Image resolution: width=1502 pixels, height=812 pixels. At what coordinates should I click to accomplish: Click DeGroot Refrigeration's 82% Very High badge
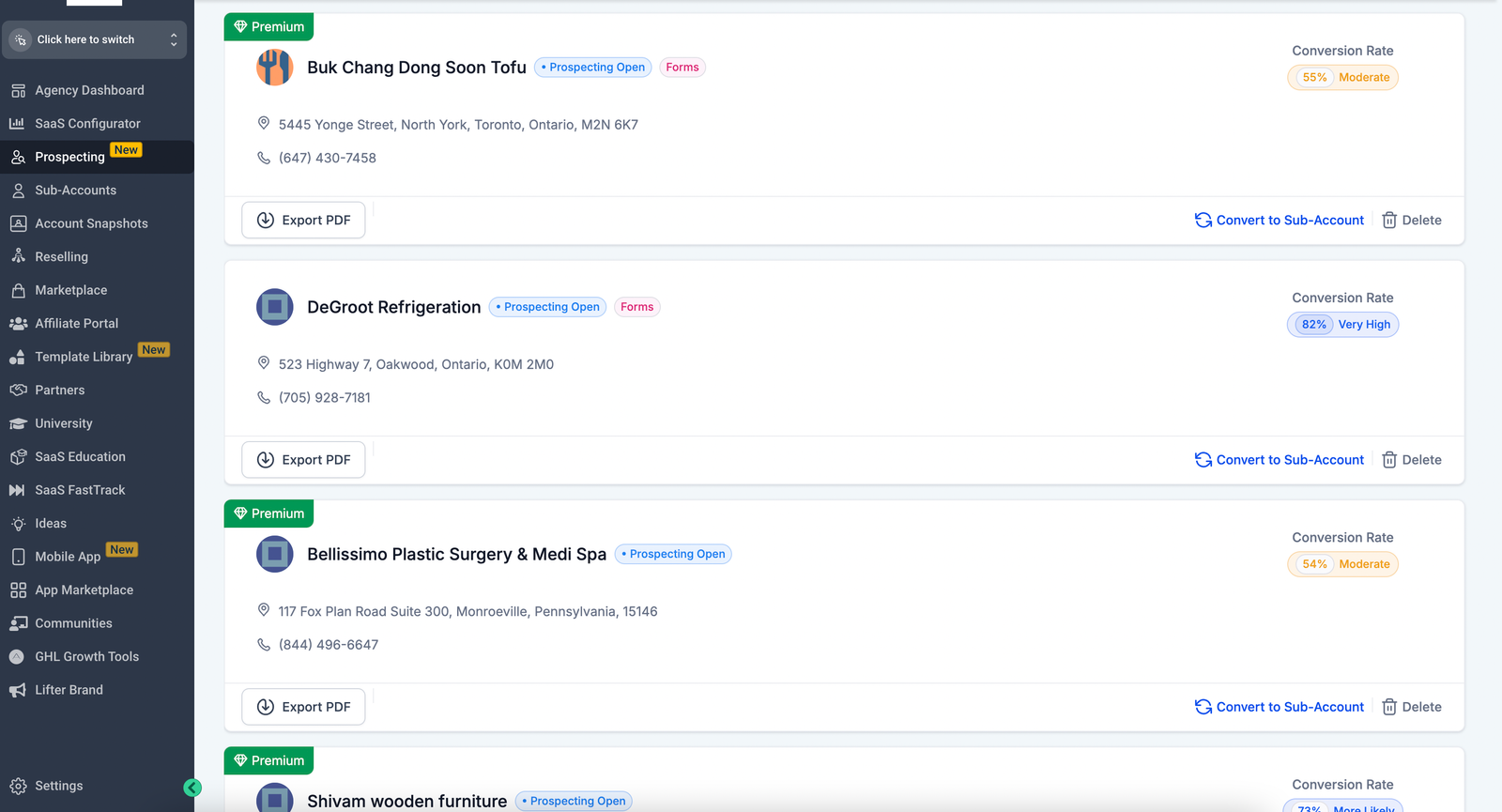pyautogui.click(x=1342, y=325)
